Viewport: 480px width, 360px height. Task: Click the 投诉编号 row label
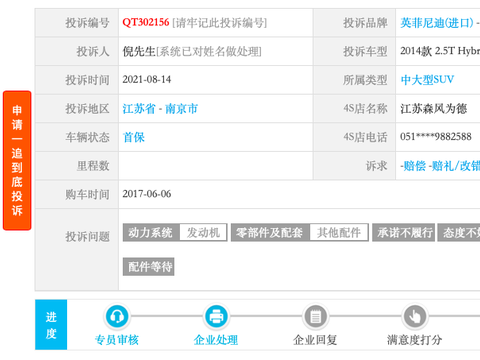87,23
